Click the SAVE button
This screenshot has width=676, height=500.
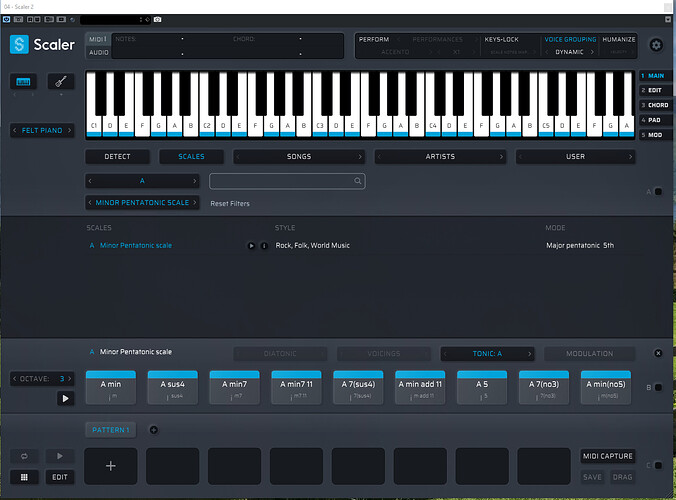tap(592, 477)
